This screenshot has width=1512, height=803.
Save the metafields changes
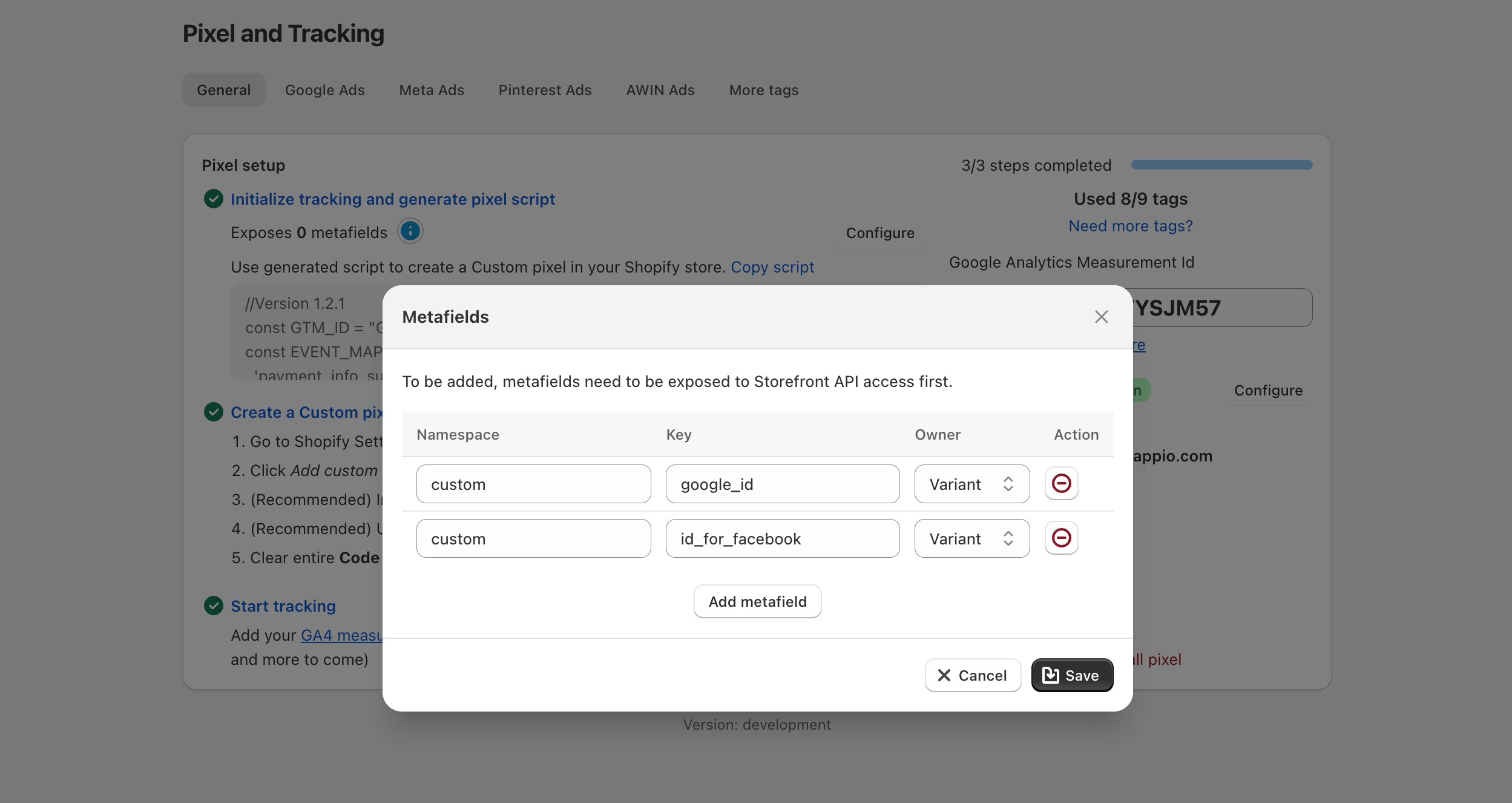pyautogui.click(x=1072, y=675)
